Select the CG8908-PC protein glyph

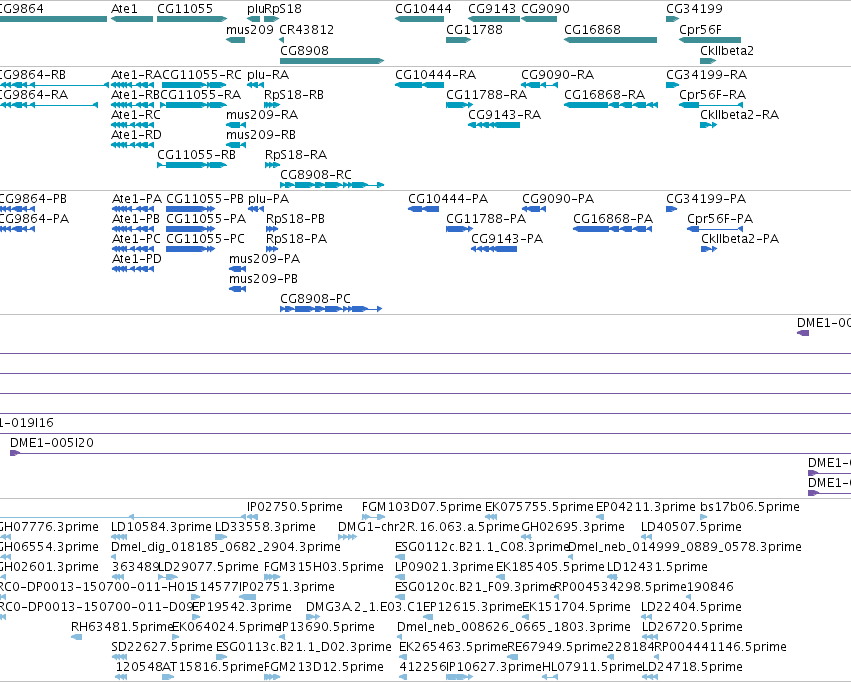coord(331,309)
